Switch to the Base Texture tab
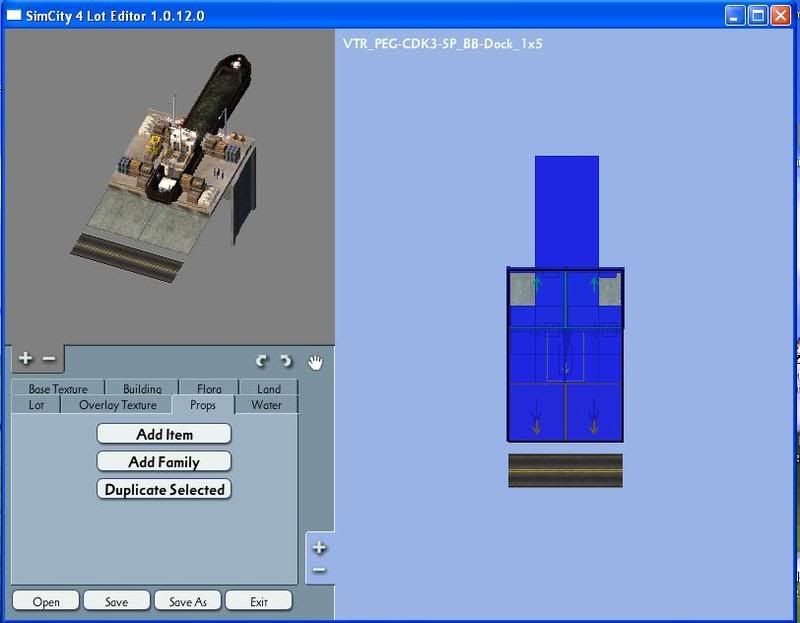The height and width of the screenshot is (623, 800). [58, 388]
